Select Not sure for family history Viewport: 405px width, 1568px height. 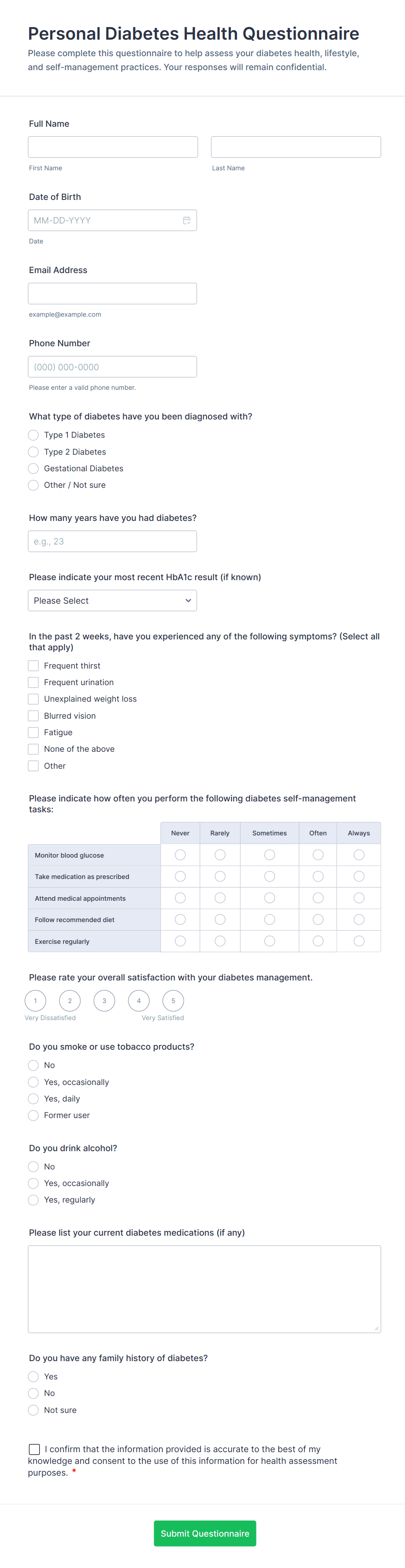(x=34, y=1410)
